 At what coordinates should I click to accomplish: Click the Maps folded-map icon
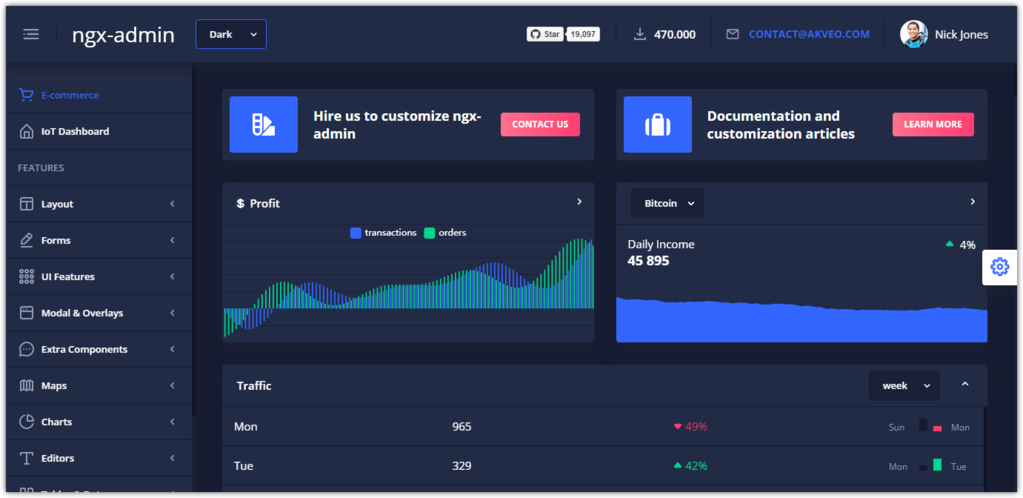27,386
